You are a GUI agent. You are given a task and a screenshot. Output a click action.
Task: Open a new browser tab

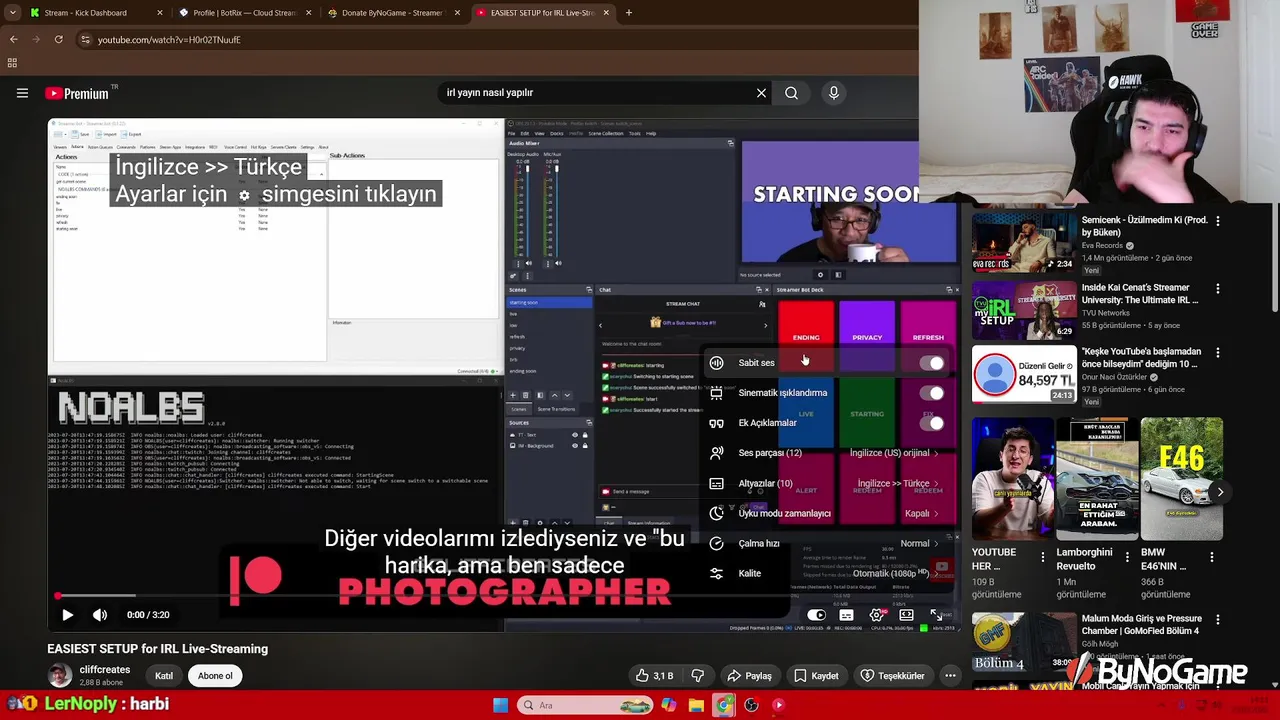[629, 13]
